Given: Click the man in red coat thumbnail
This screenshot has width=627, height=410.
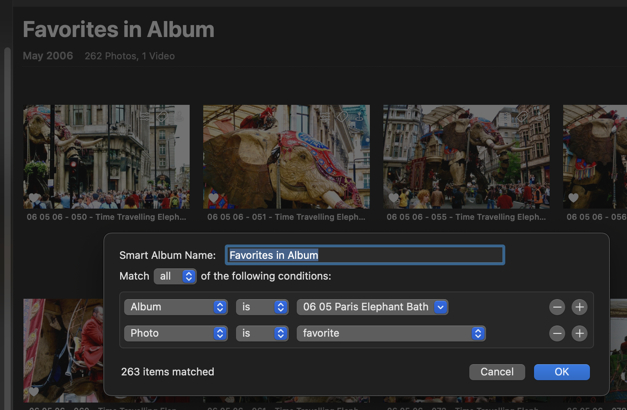Looking at the screenshot, I should click(x=63, y=350).
